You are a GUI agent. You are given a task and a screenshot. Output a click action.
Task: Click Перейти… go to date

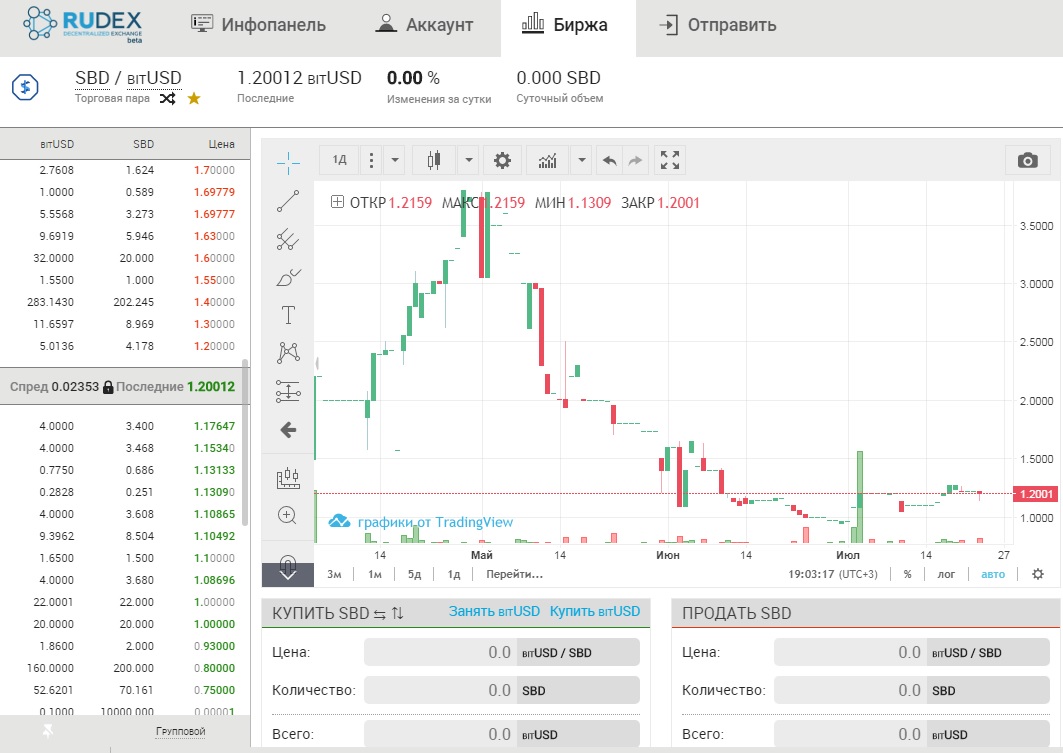(x=515, y=574)
